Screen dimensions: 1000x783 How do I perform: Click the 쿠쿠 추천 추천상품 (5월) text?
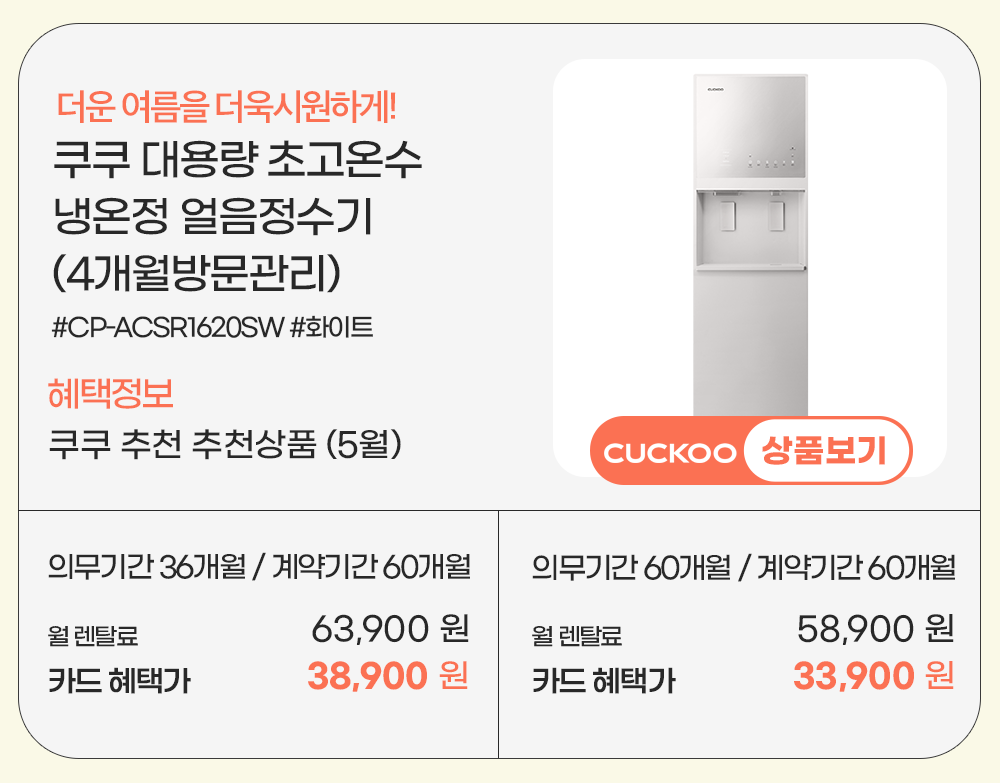coord(226,444)
